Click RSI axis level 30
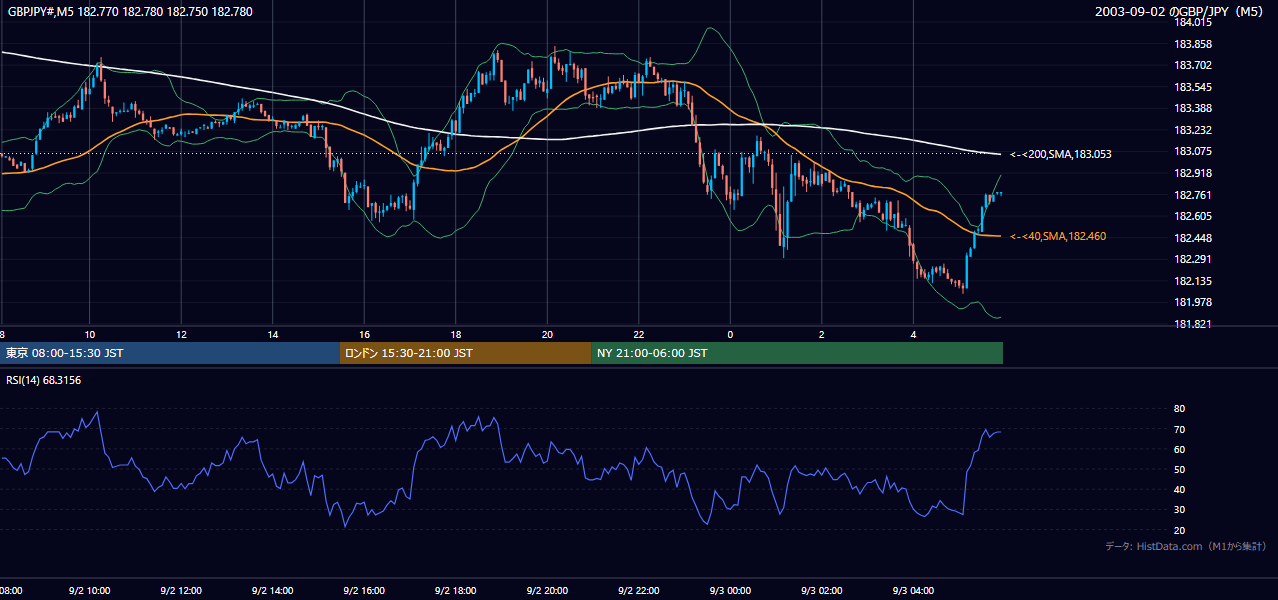The width and height of the screenshot is (1278, 600). pyautogui.click(x=1179, y=510)
